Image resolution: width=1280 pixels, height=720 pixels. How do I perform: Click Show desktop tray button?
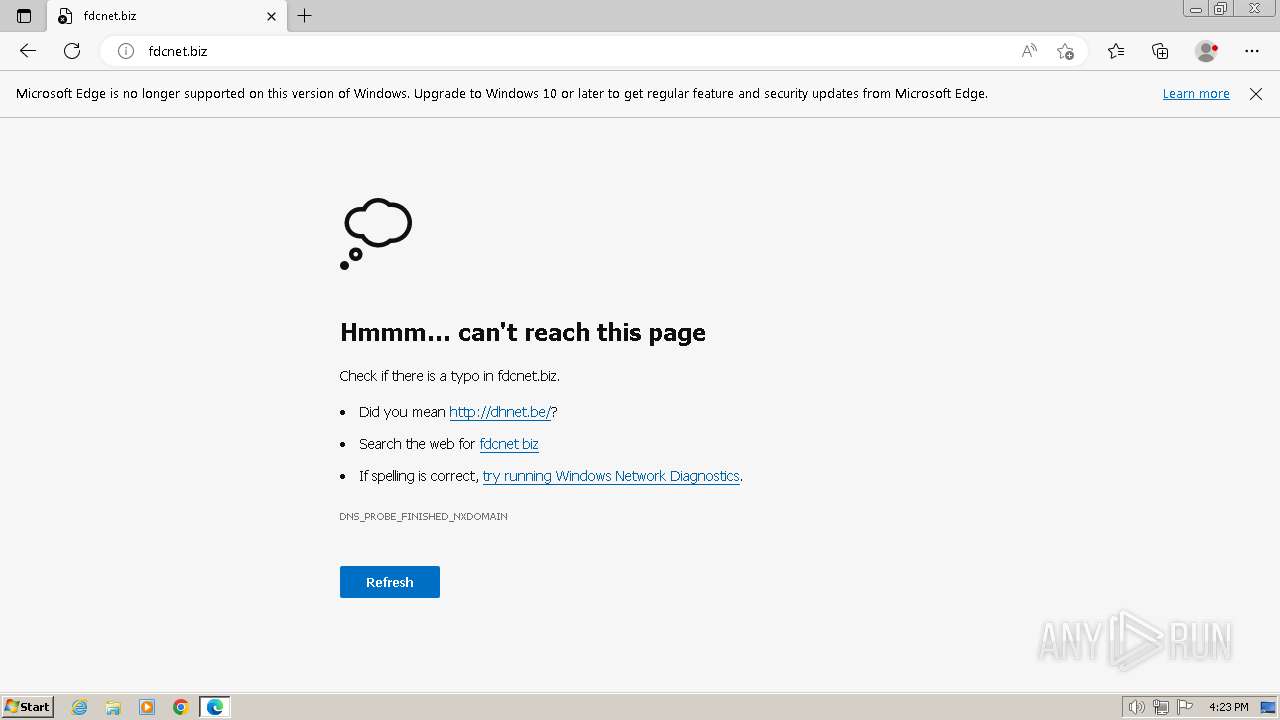pyautogui.click(x=1268, y=707)
